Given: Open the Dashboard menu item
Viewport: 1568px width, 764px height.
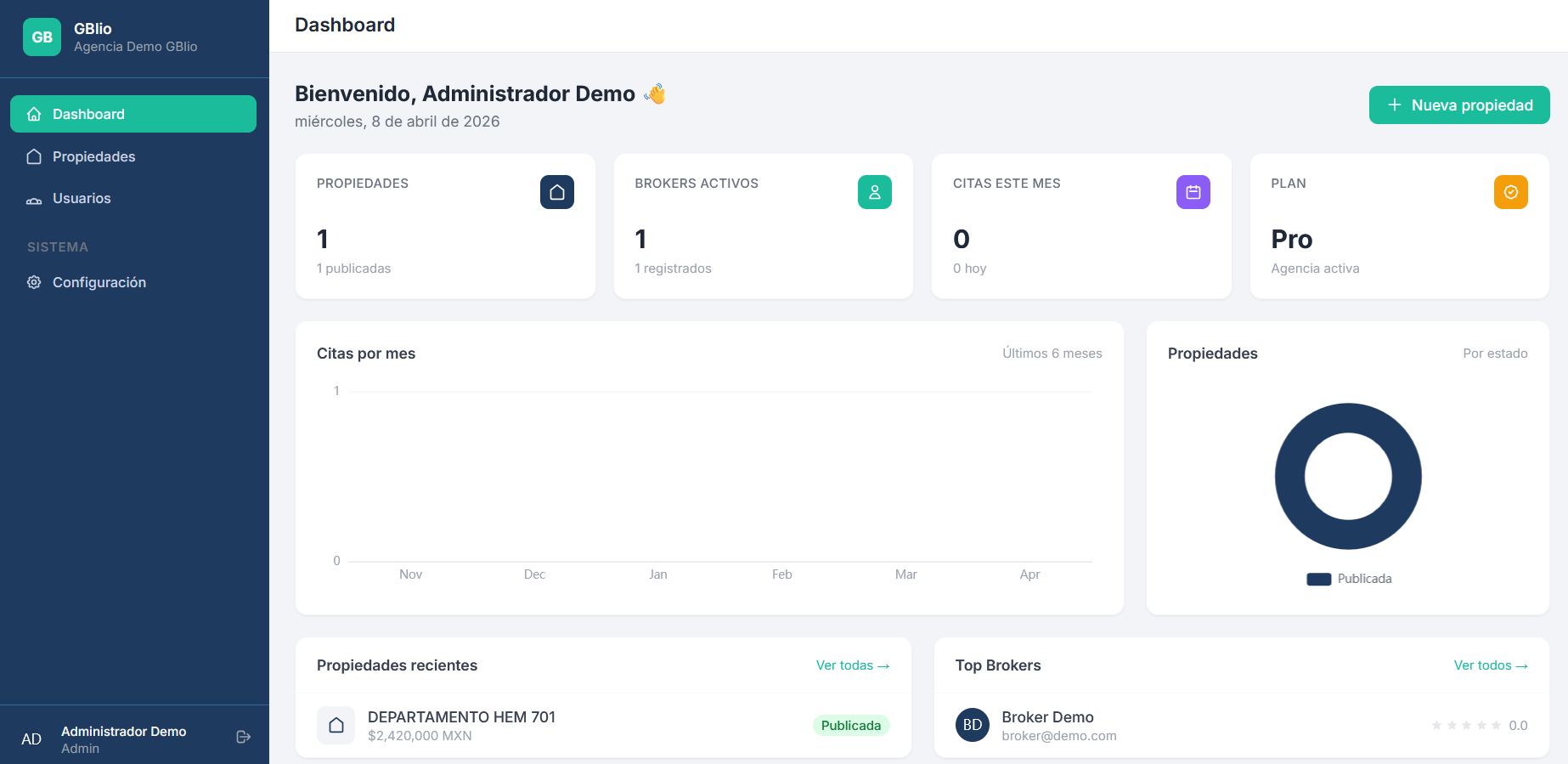Looking at the screenshot, I should (x=133, y=114).
